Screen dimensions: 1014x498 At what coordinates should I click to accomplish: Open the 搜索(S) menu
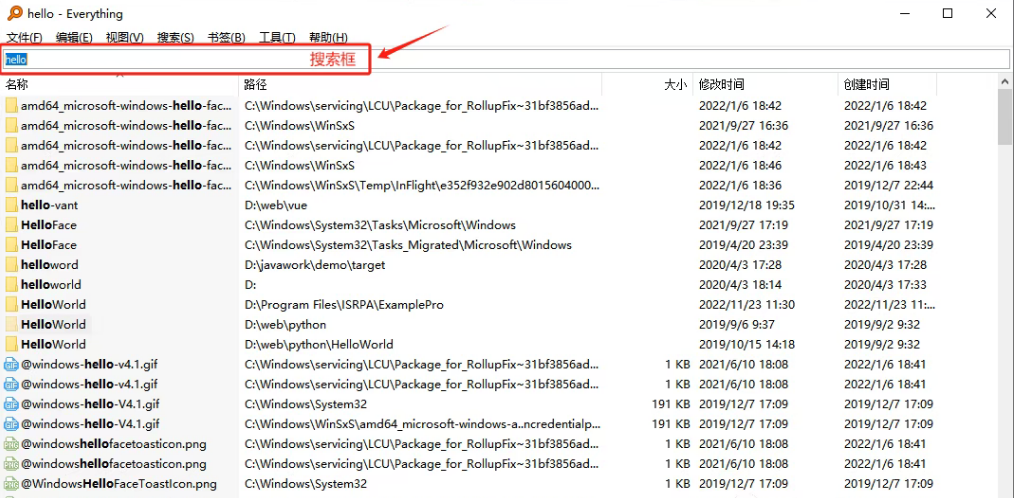tap(175, 38)
